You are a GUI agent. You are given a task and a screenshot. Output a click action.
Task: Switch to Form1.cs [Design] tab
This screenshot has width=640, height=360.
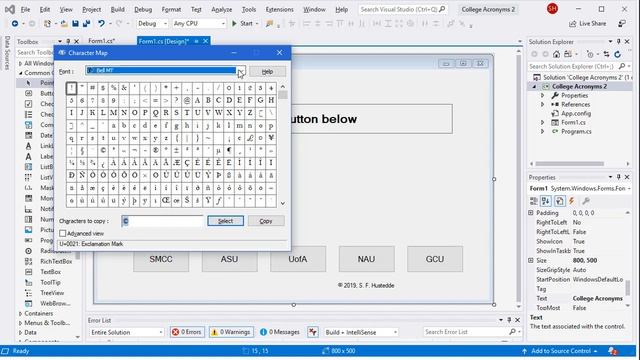pyautogui.click(x=164, y=41)
